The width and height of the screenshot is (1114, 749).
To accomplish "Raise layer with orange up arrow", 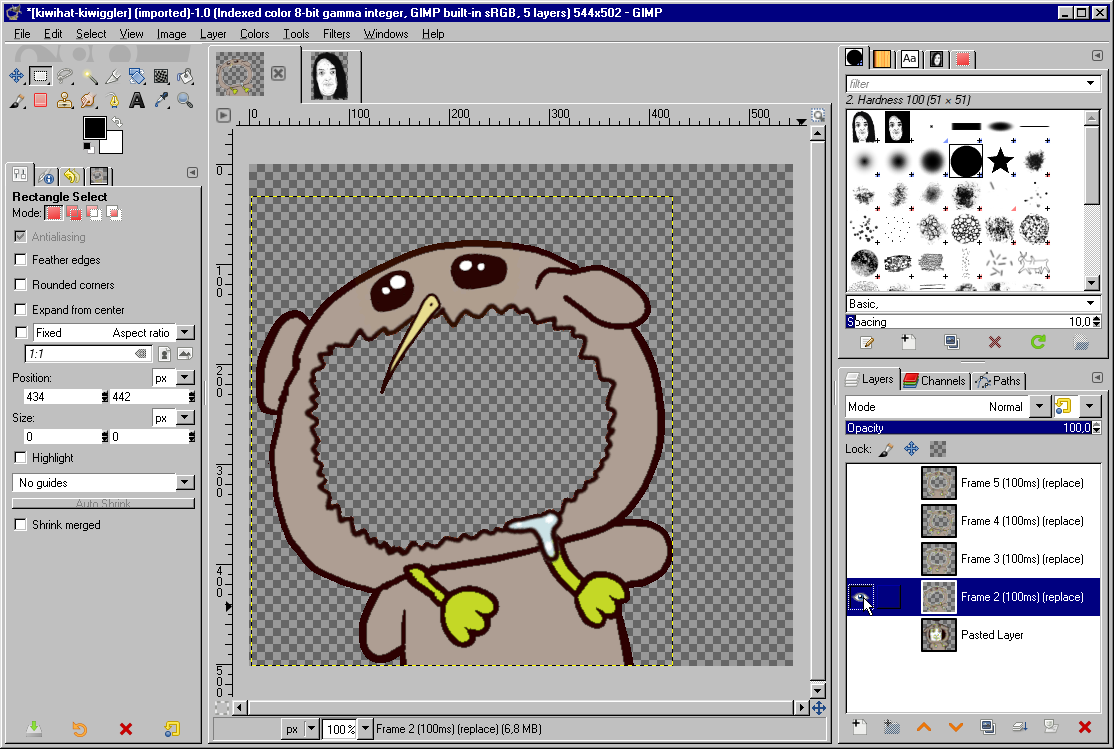I will click(924, 726).
